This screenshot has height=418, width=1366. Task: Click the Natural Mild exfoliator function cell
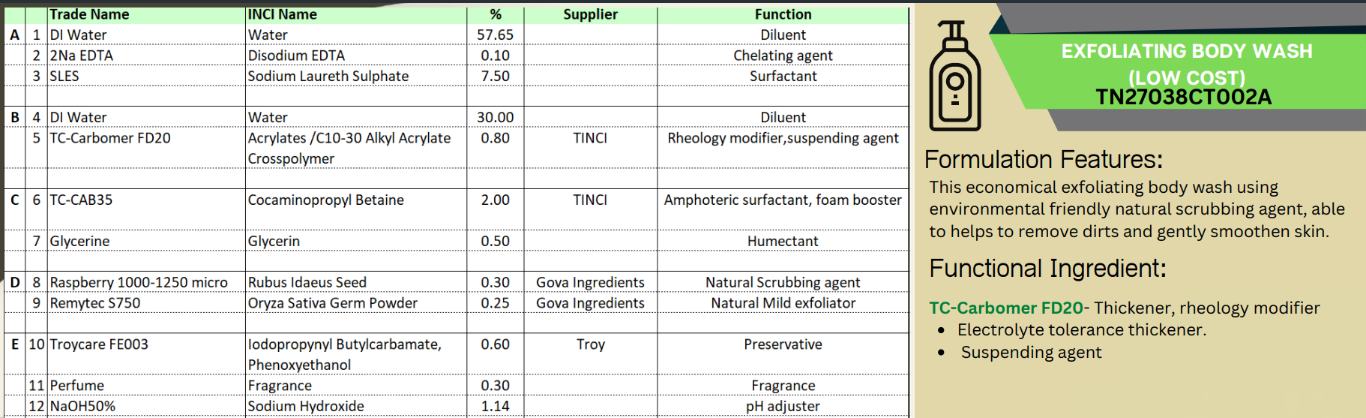pos(783,303)
